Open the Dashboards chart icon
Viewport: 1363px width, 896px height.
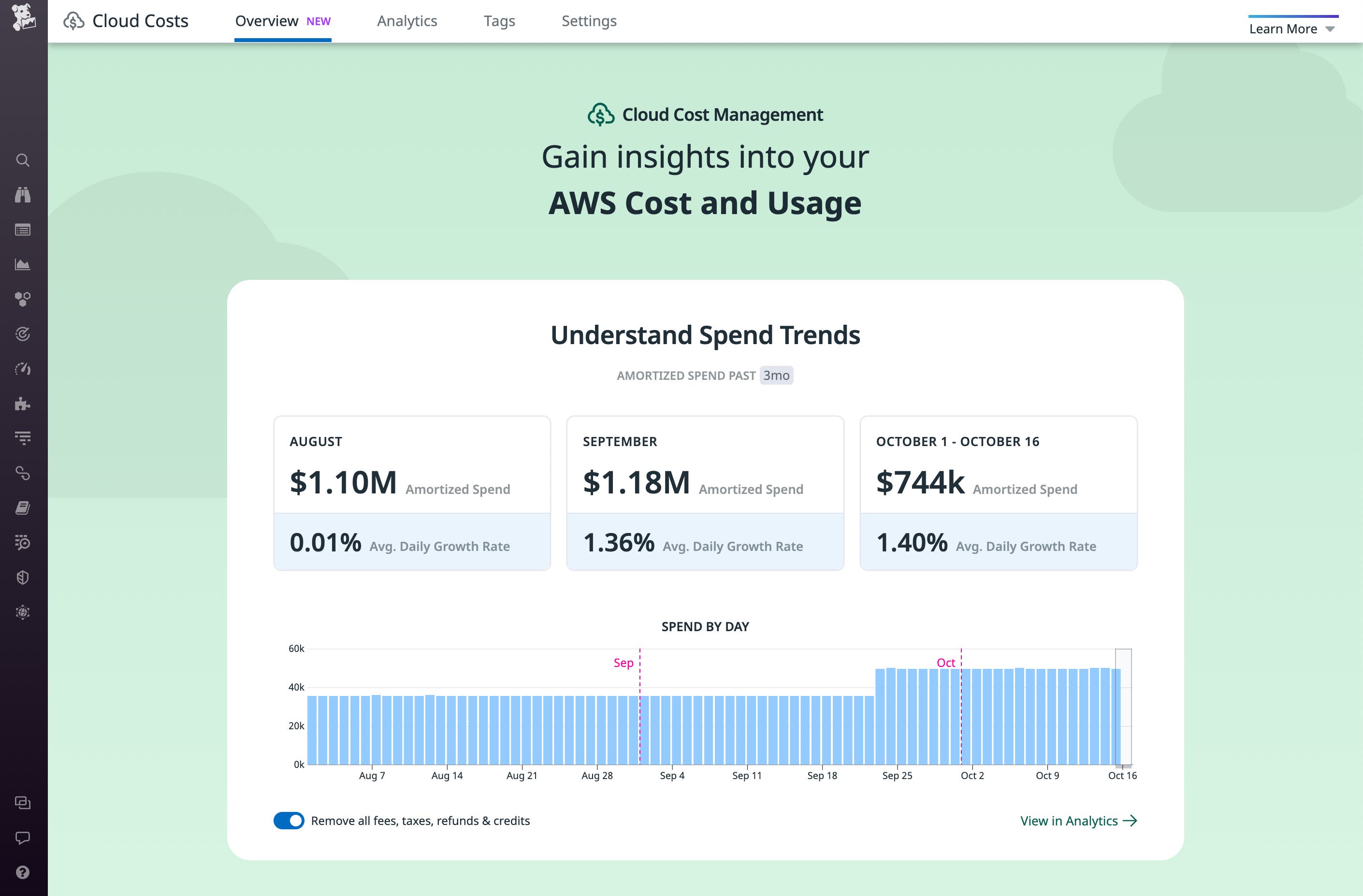point(23,264)
